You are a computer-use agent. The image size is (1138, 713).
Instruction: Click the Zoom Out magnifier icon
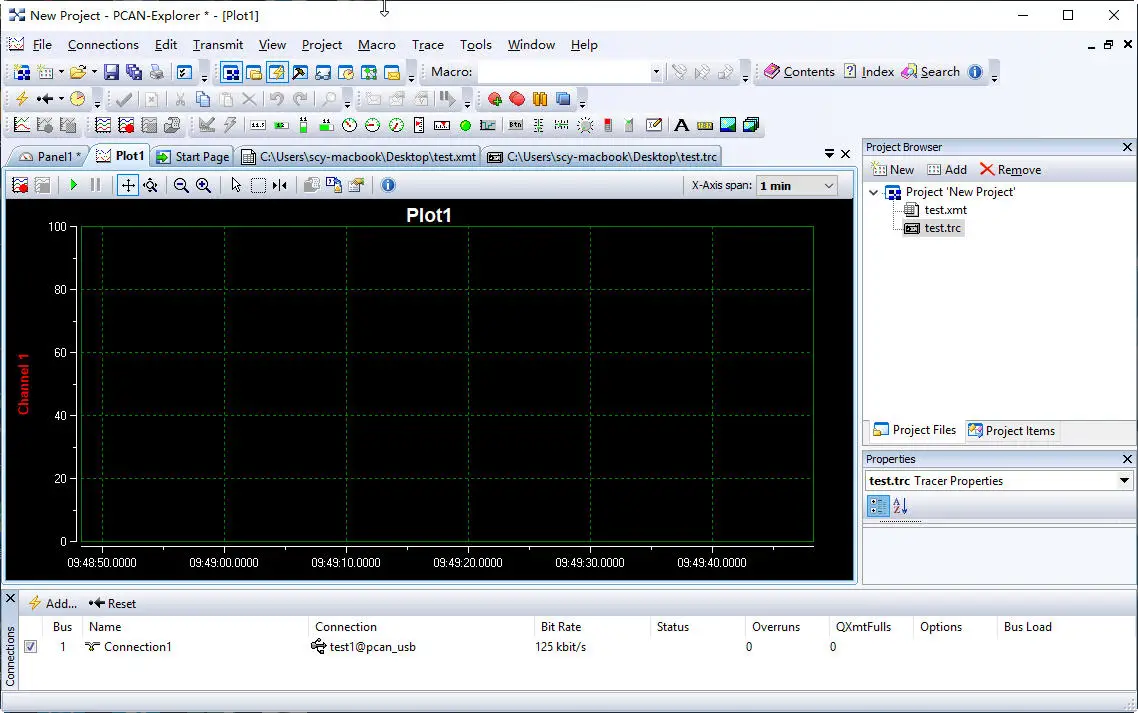pos(181,185)
